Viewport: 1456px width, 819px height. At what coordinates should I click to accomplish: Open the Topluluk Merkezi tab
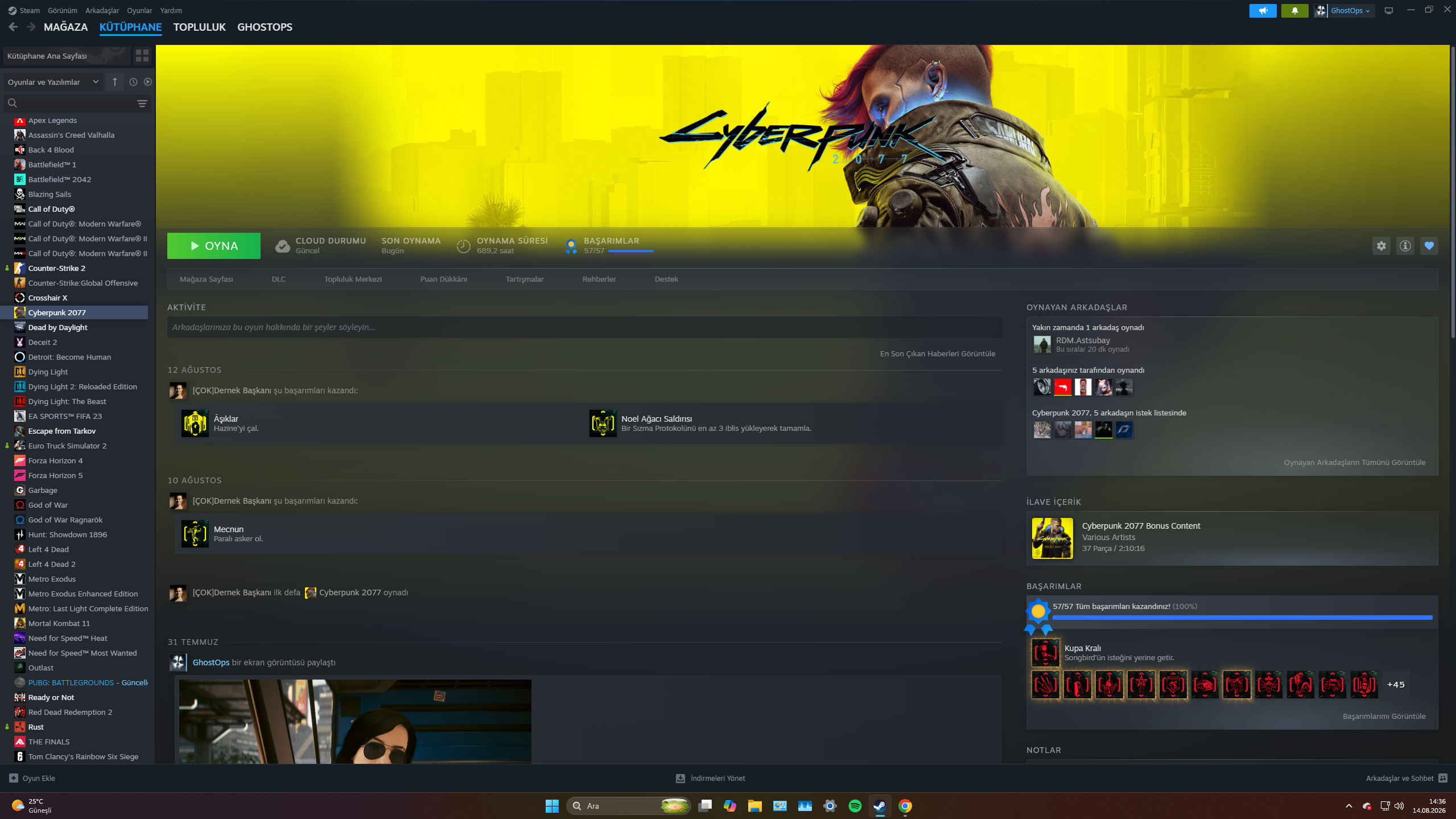(353, 279)
